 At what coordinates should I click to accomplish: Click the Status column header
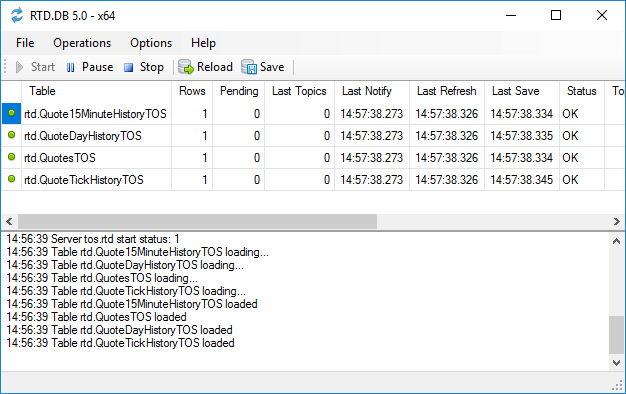[582, 91]
